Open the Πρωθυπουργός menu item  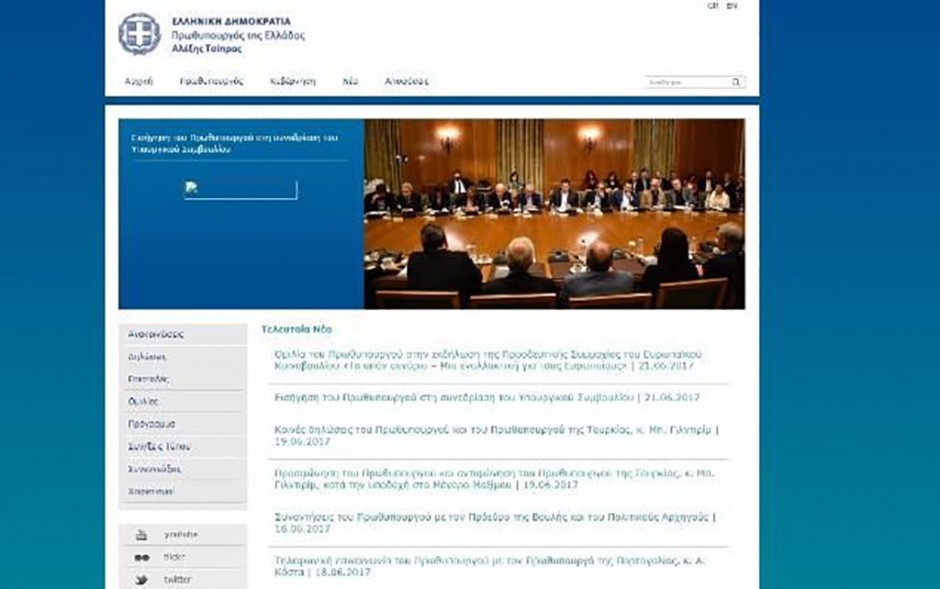[x=211, y=82]
